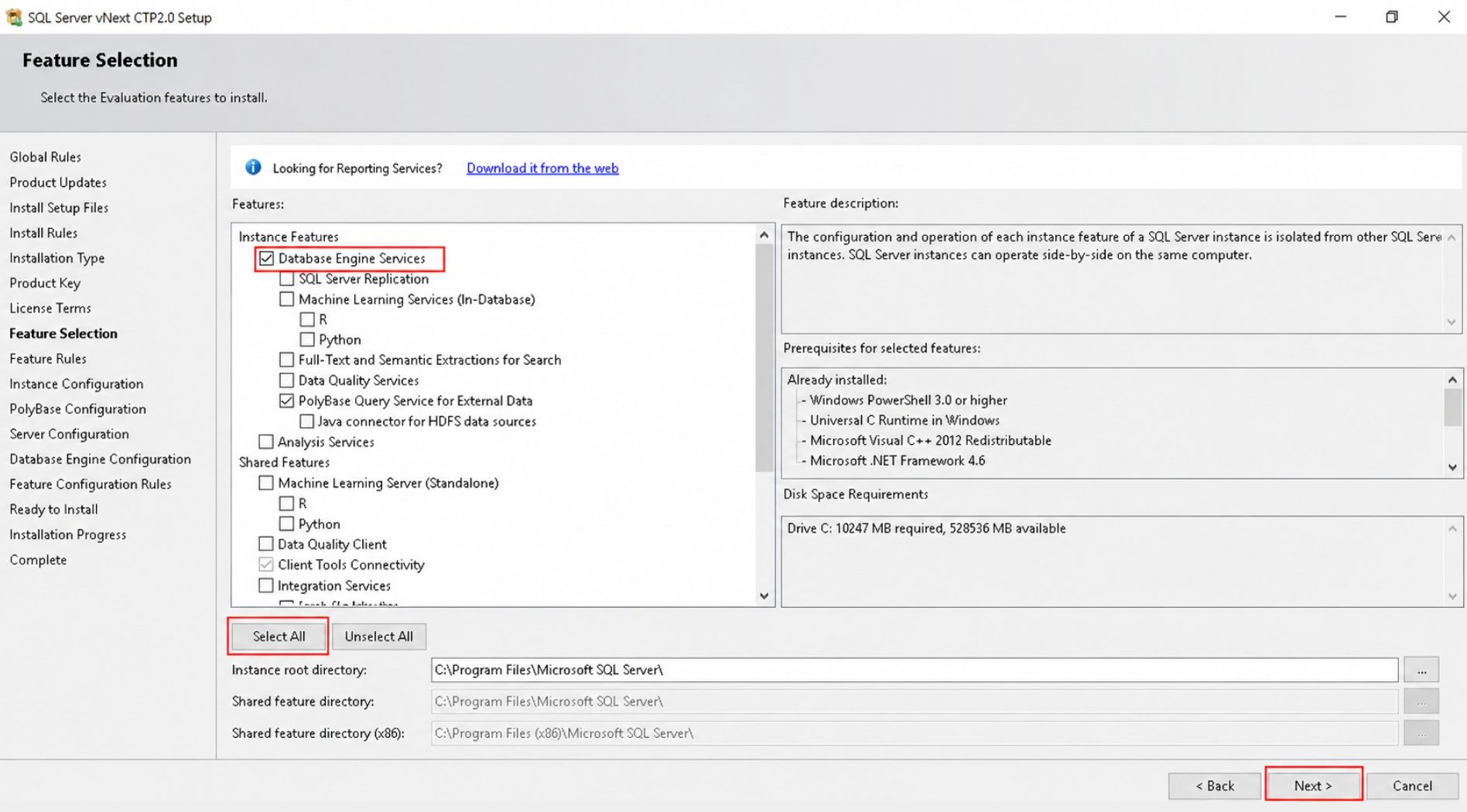Screen dimensions: 1467x812
Task: Click the features list vertical scrollbar thumb
Action: [x=764, y=357]
